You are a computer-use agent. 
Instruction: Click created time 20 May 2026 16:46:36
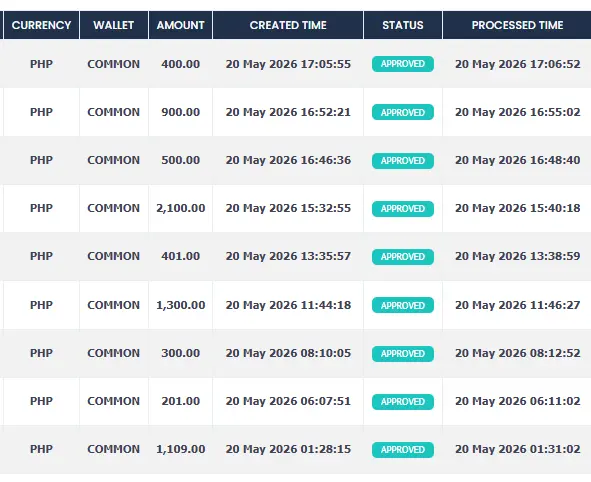click(x=288, y=160)
